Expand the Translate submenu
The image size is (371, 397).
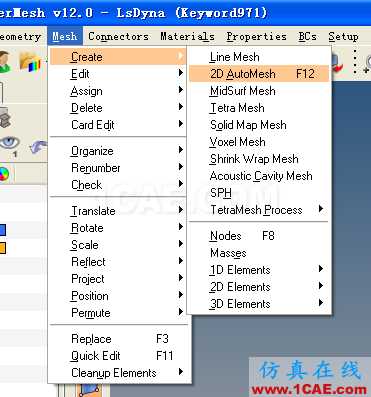pos(118,211)
